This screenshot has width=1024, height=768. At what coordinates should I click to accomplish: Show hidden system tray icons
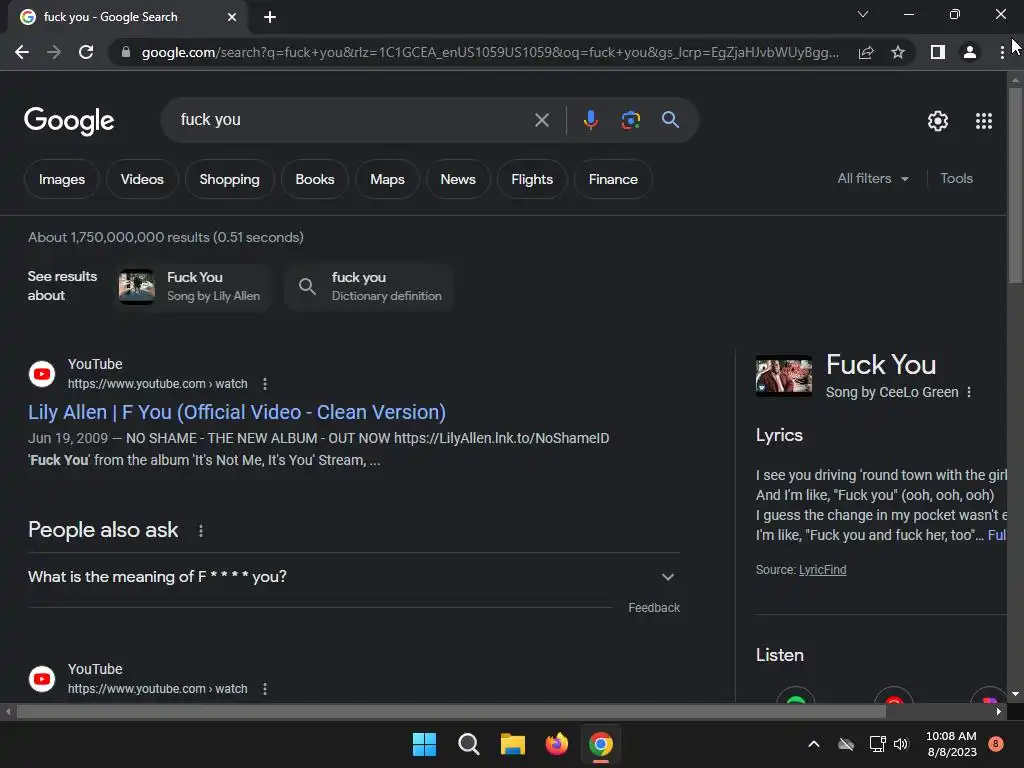pyautogui.click(x=814, y=744)
